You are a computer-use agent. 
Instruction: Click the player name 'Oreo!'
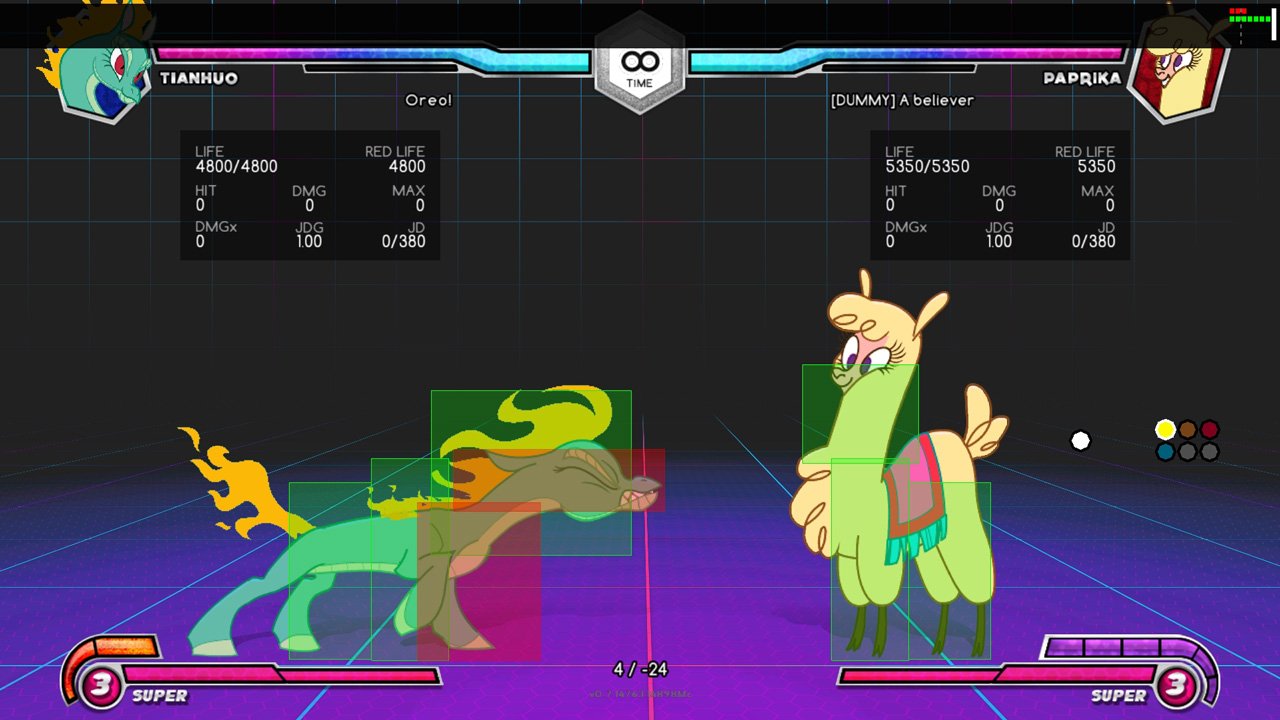click(428, 100)
